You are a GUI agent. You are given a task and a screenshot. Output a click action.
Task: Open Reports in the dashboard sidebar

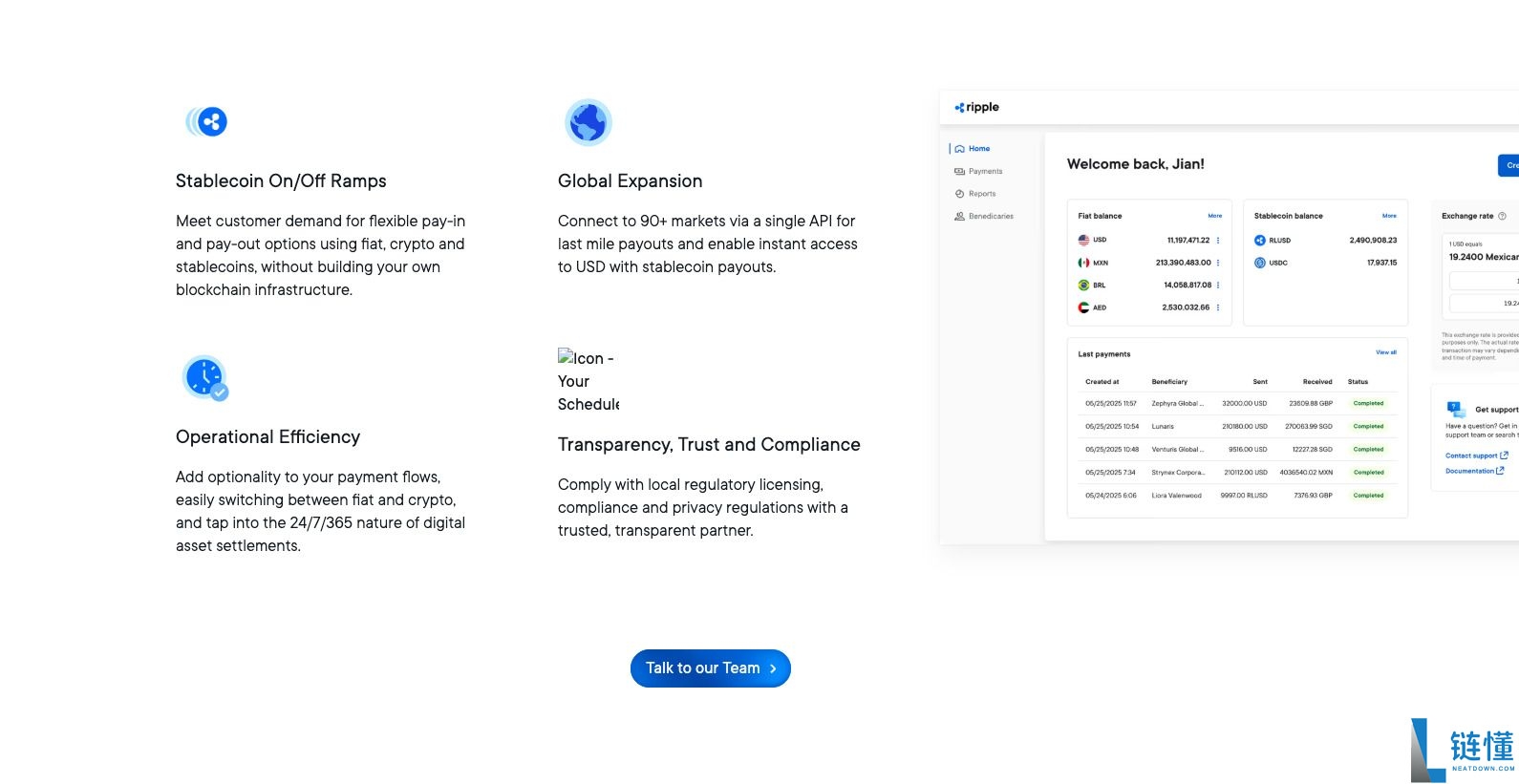coord(981,194)
